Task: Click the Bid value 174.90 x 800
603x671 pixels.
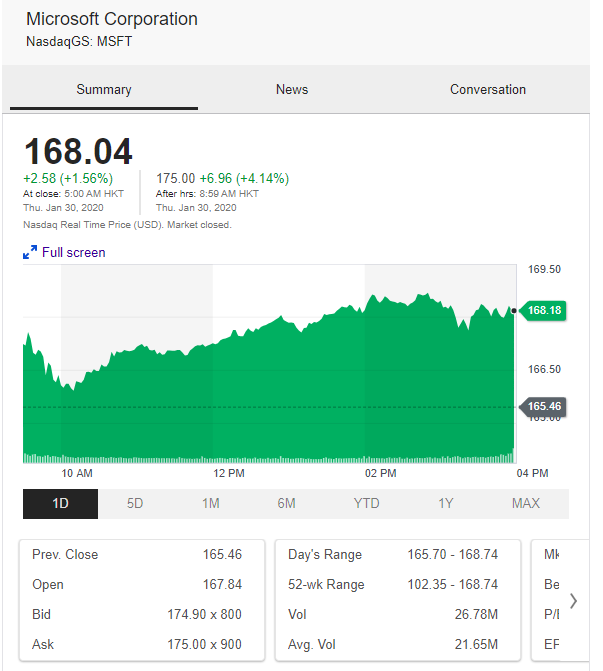Action: (205, 615)
